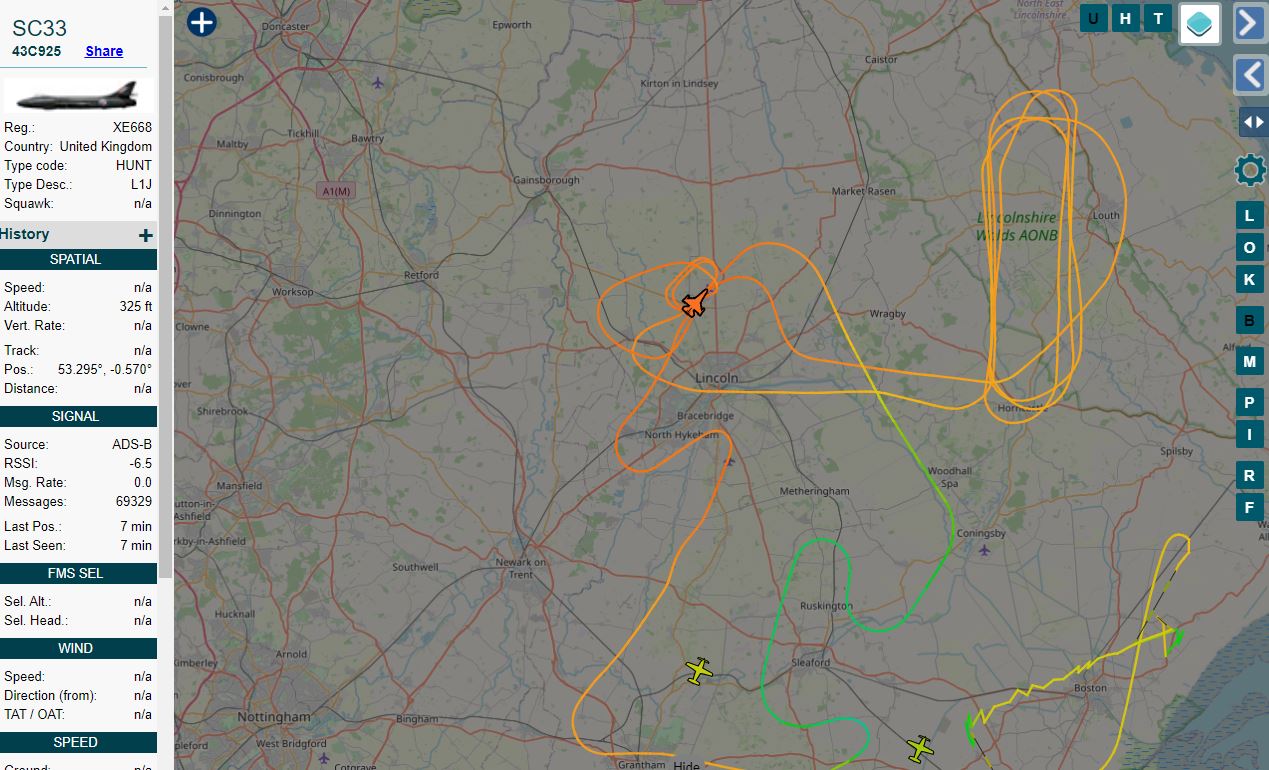Click the Share link
Image resolution: width=1269 pixels, height=770 pixels.
coord(104,51)
